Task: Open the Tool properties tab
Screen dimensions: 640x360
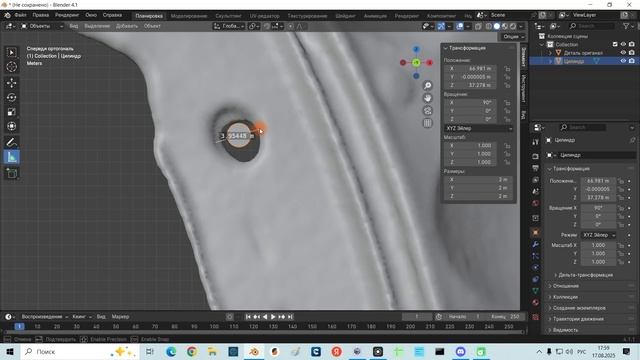Action: click(x=536, y=142)
